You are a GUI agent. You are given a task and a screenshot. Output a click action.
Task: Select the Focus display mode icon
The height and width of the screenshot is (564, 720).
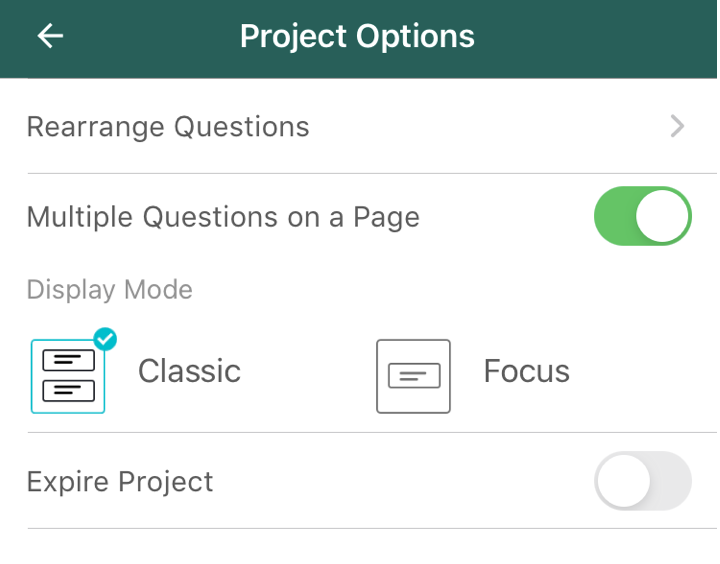point(413,376)
